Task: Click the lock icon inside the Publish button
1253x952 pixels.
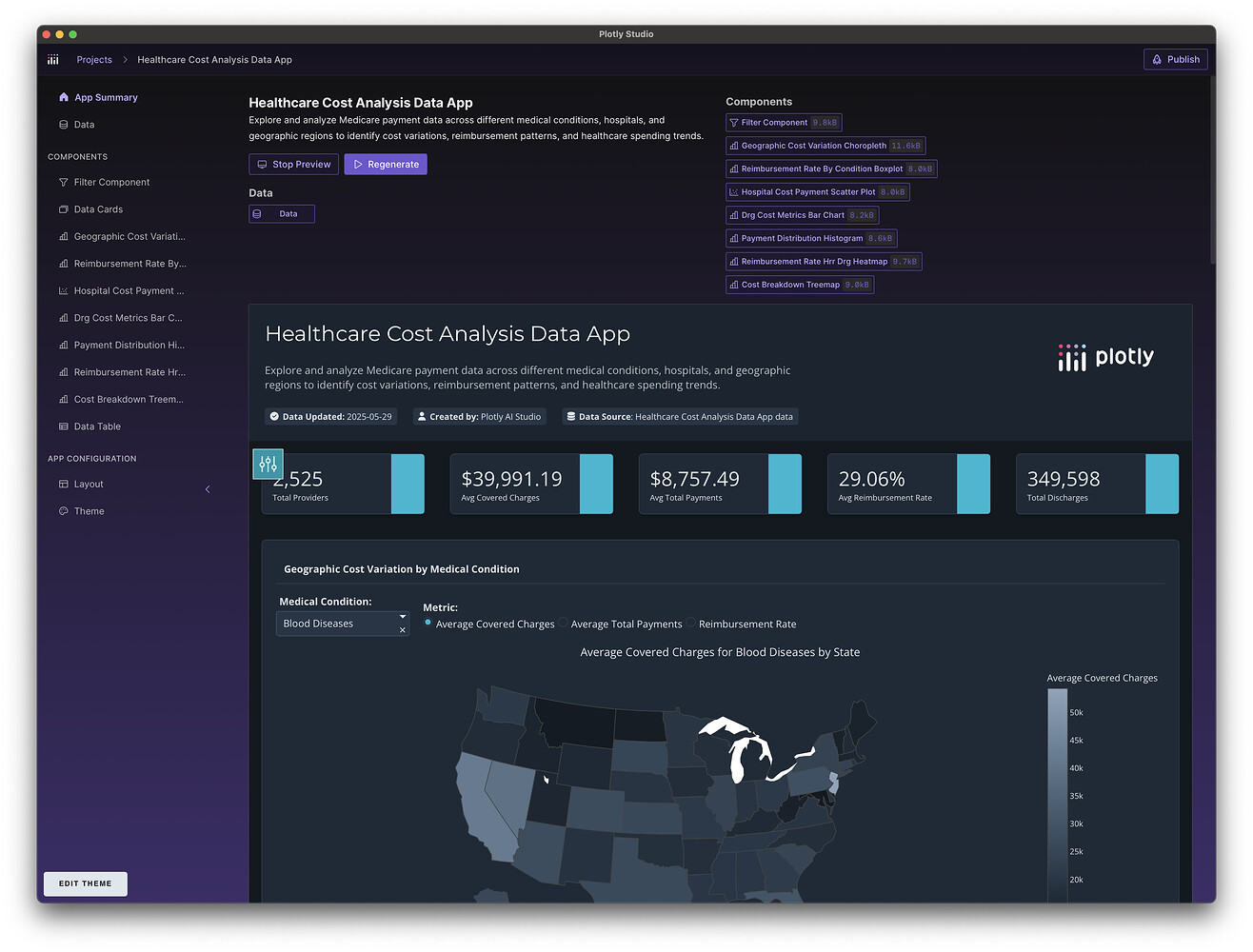Action: pos(1157,59)
